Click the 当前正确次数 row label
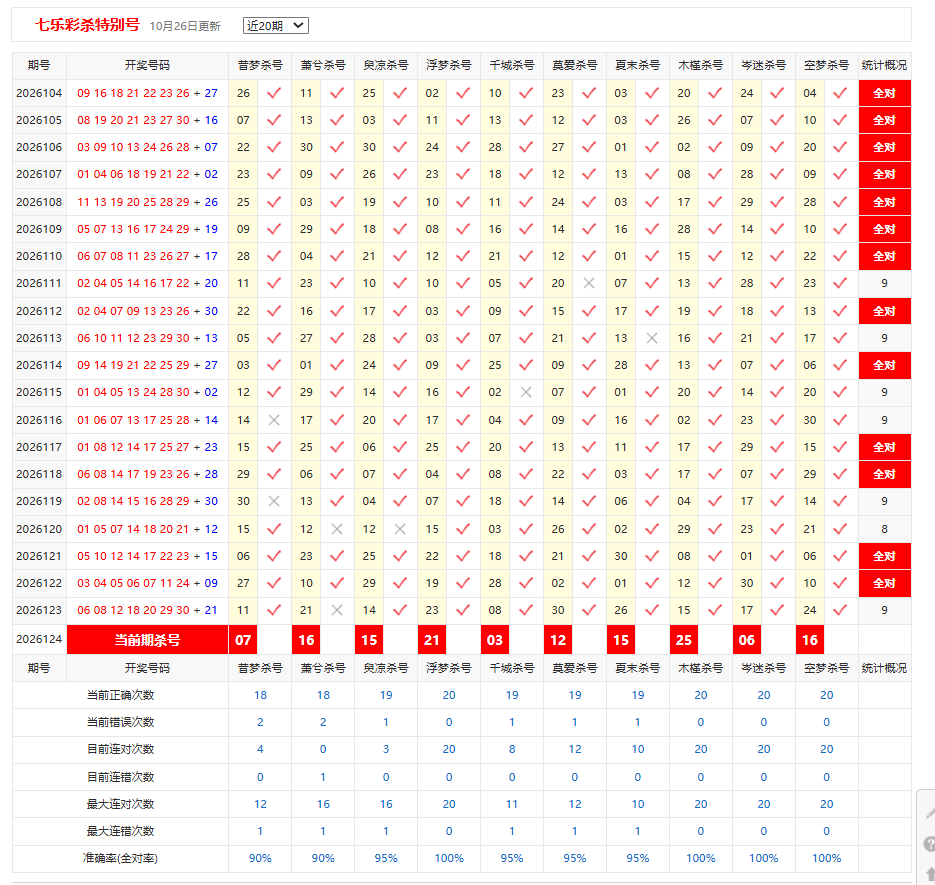This screenshot has width=935, height=885. 120,695
